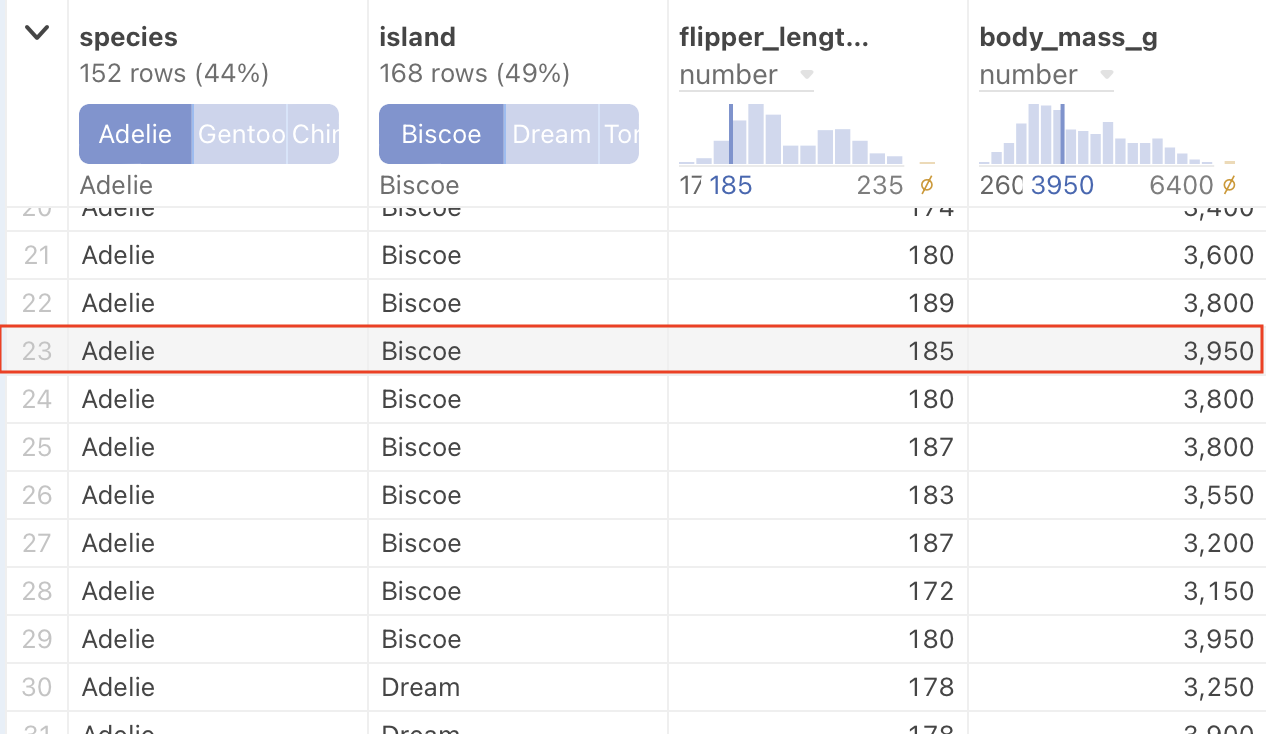Toggle the Adelie segment in the species filter
This screenshot has width=1266, height=734.
tap(135, 133)
